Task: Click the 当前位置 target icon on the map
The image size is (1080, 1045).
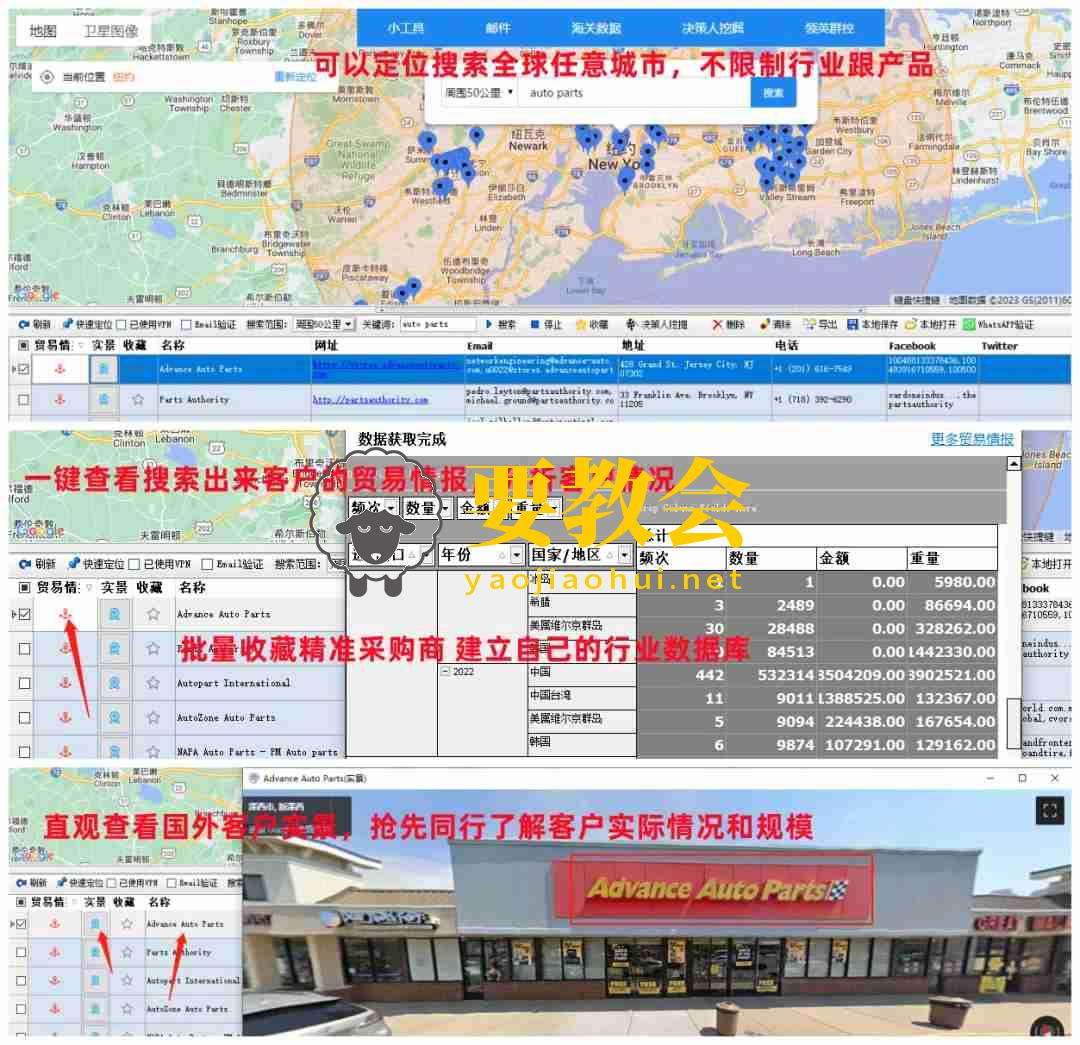Action: click(47, 77)
